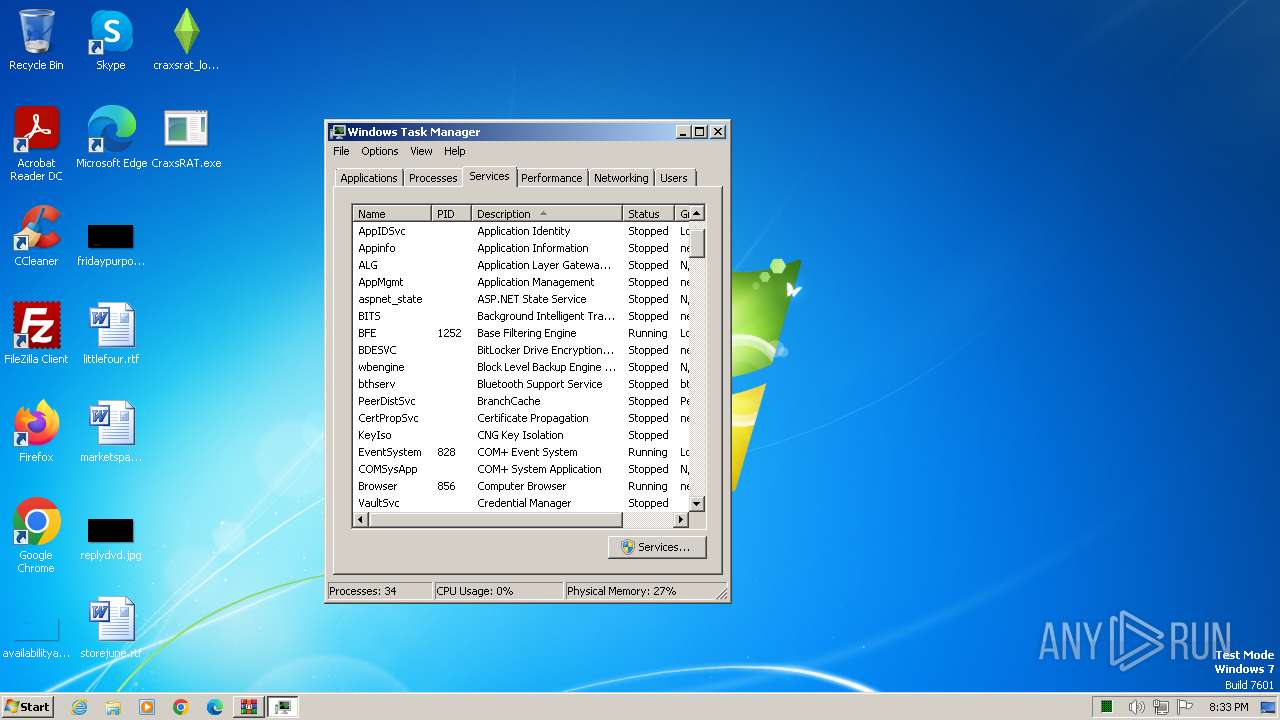Open Task Manager Help menu

(x=455, y=151)
